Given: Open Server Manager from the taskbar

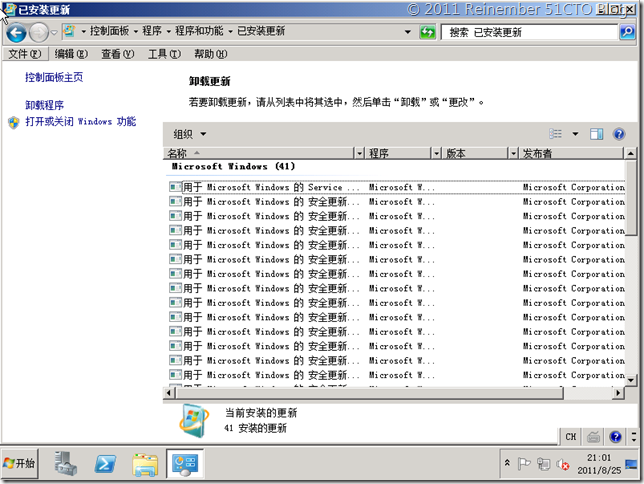Looking at the screenshot, I should pos(66,464).
